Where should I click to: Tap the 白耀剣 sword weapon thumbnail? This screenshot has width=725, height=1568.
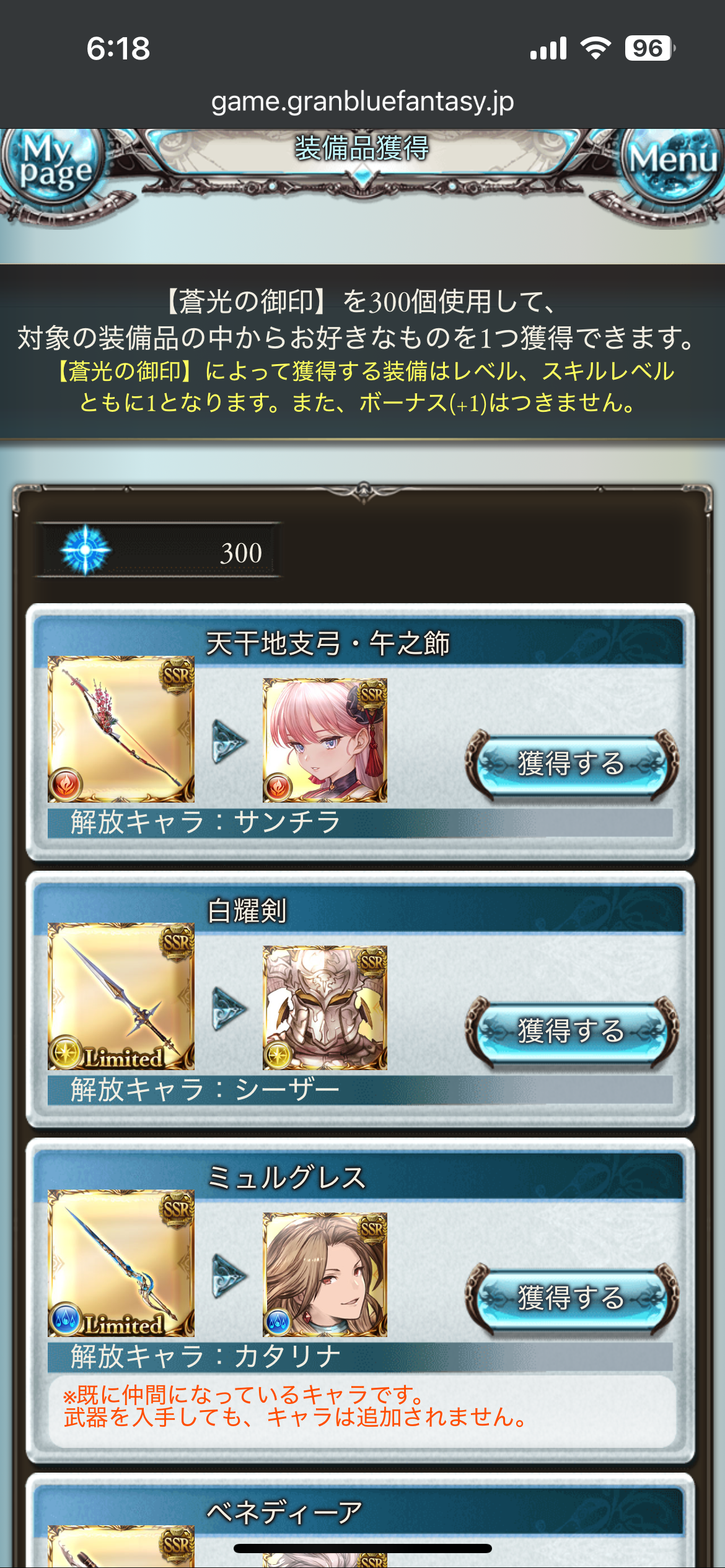coord(121,996)
